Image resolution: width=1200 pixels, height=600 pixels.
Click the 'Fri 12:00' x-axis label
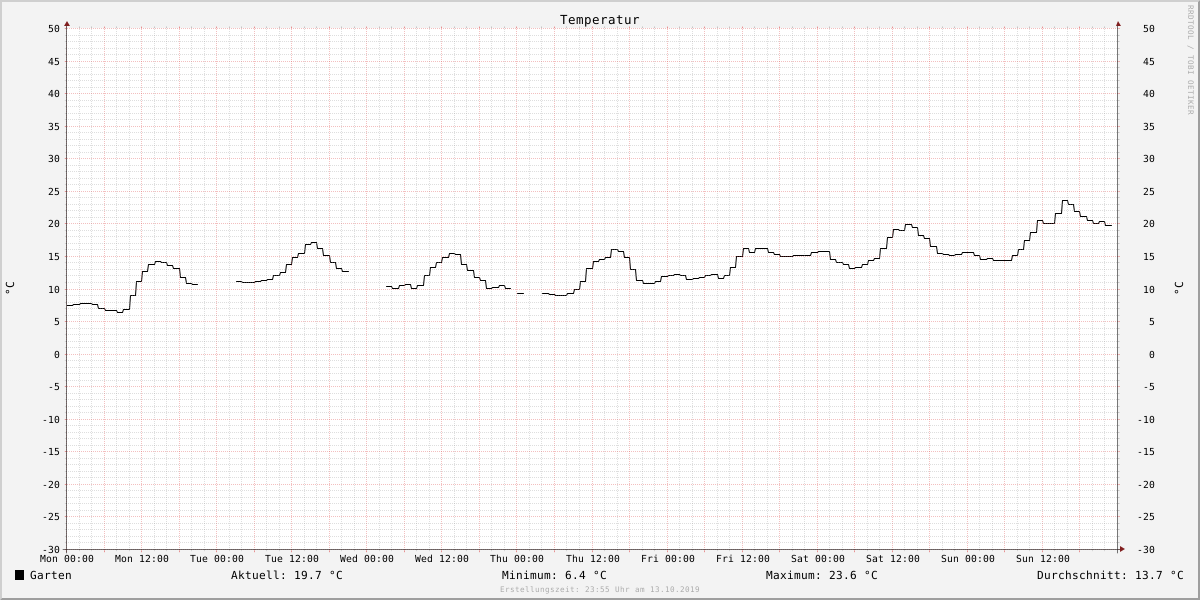[743, 559]
